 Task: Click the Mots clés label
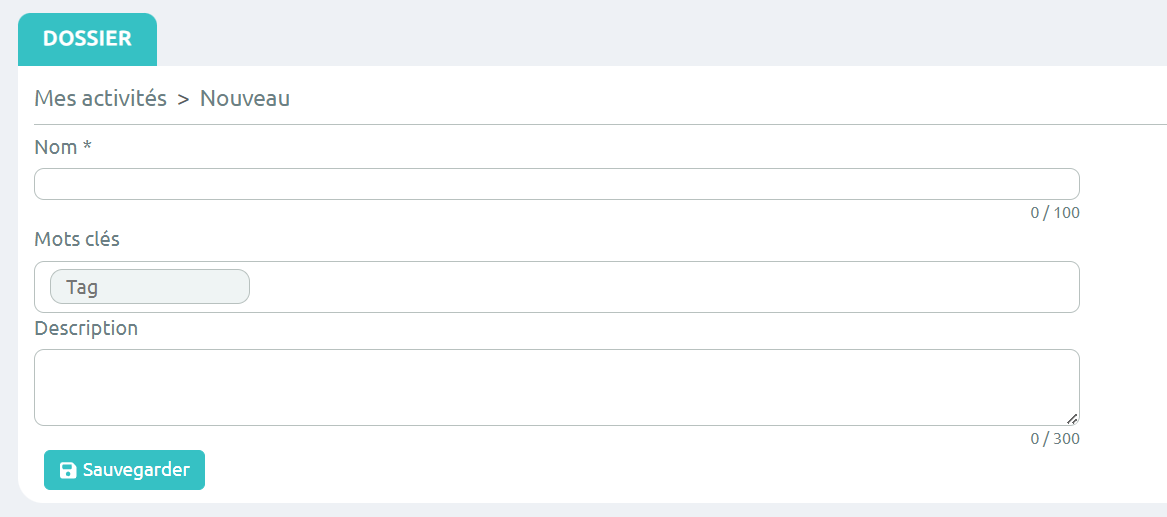point(77,240)
